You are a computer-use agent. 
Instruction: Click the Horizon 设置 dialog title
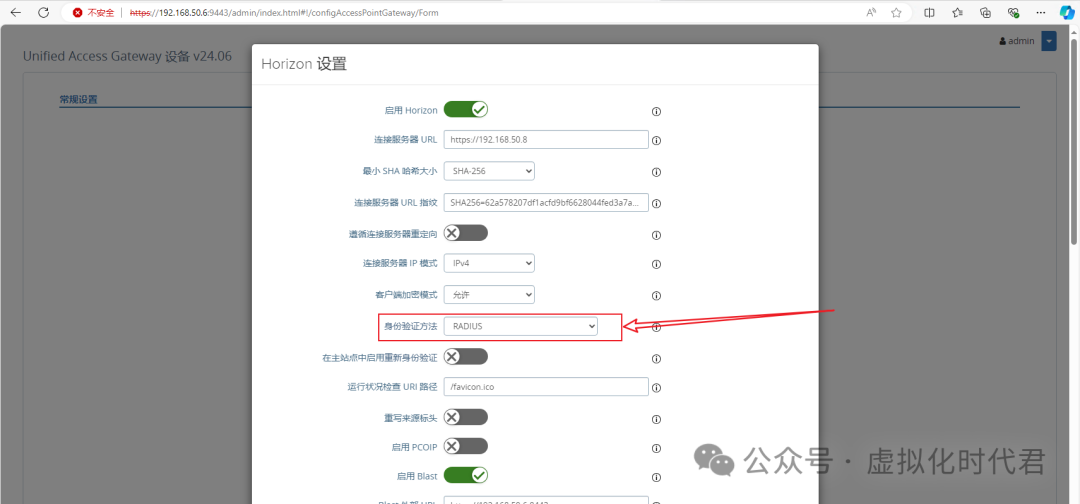[x=304, y=64]
